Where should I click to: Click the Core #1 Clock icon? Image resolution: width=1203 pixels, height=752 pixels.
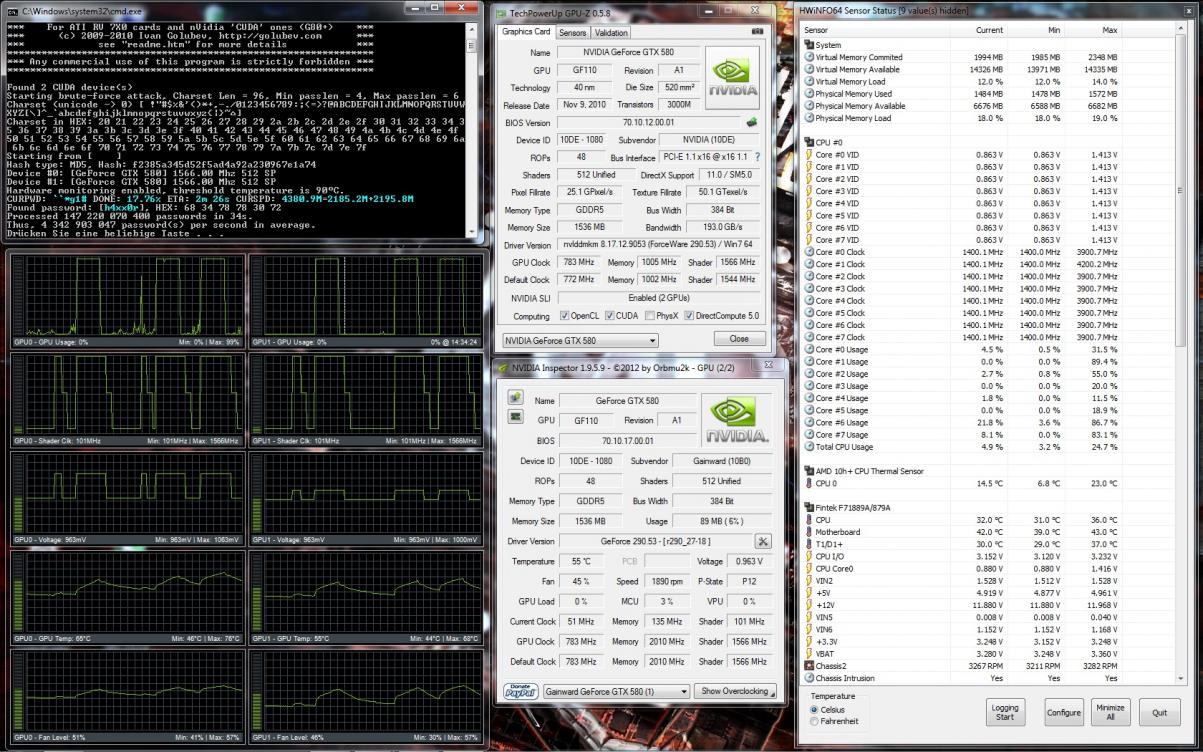809,264
